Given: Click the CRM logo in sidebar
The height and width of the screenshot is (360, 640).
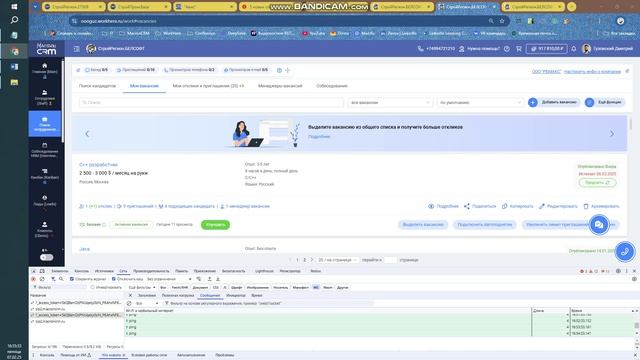Looking at the screenshot, I should [x=46, y=49].
